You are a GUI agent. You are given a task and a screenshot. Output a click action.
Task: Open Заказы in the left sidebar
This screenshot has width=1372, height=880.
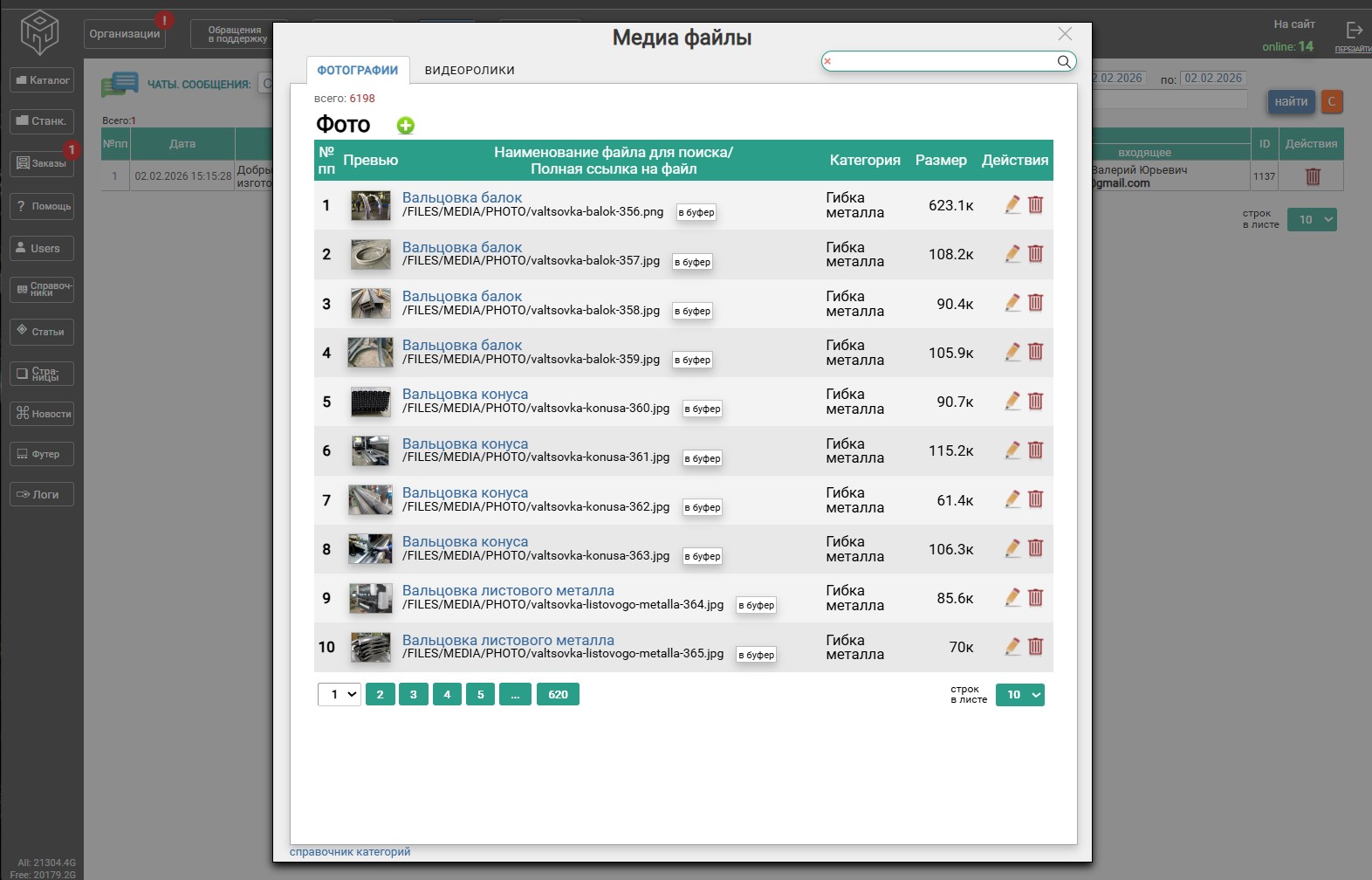click(x=42, y=163)
